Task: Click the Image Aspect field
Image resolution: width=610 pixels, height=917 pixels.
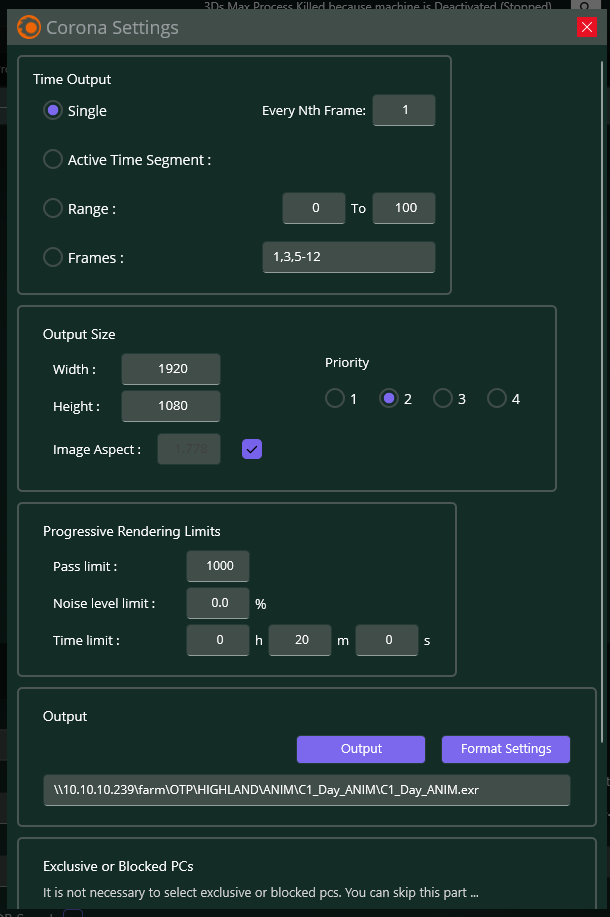Action: [x=189, y=449]
